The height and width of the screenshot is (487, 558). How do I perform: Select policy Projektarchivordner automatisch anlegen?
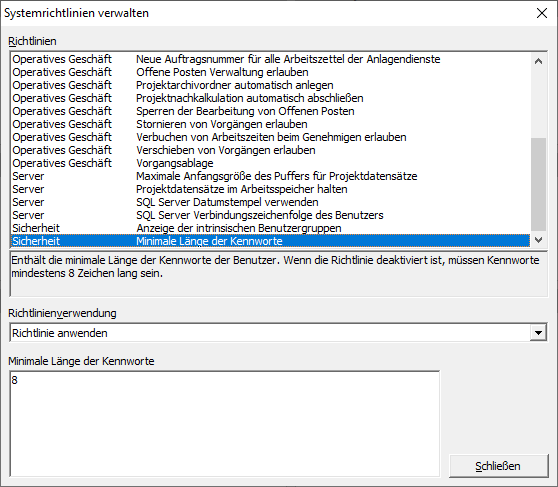click(x=270, y=85)
